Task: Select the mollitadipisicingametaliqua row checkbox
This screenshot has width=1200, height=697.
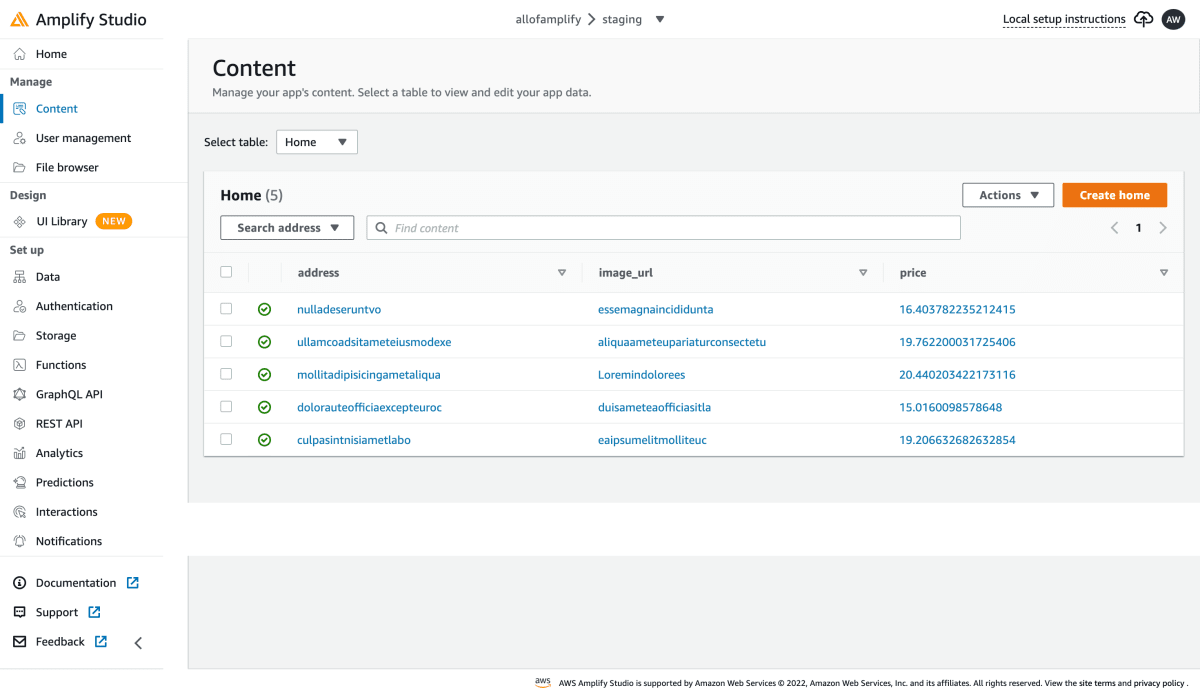Action: tap(226, 374)
